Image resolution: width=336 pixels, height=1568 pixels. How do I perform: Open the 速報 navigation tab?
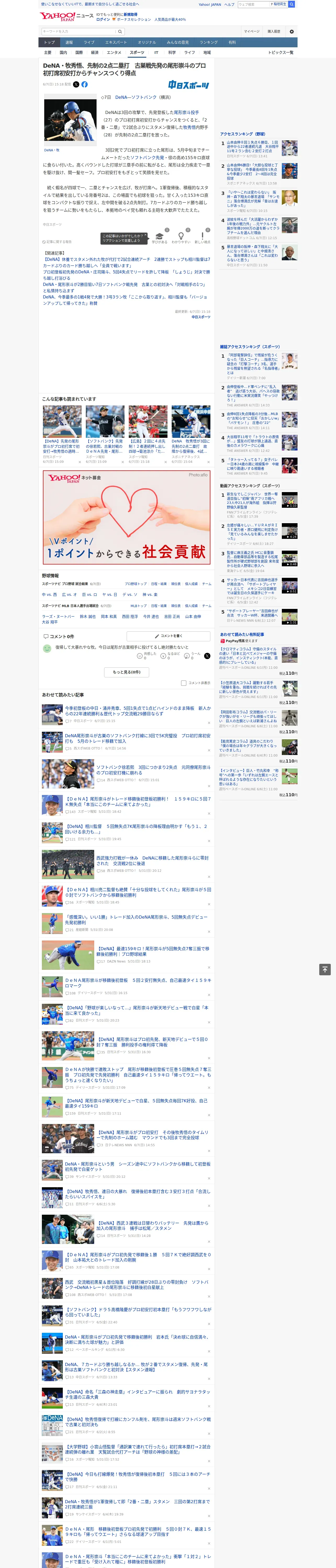click(69, 43)
